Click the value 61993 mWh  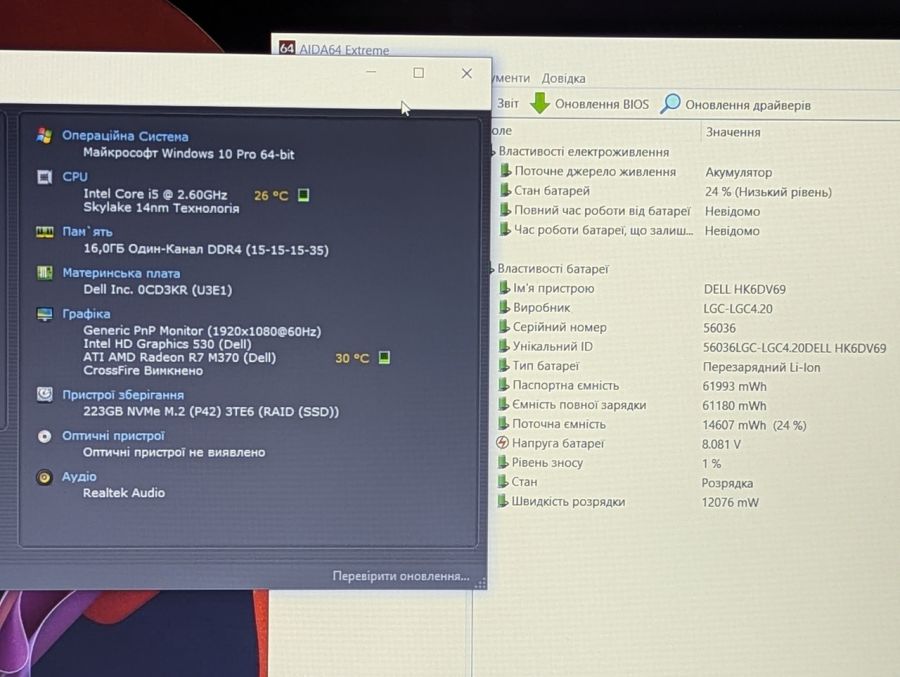(734, 386)
